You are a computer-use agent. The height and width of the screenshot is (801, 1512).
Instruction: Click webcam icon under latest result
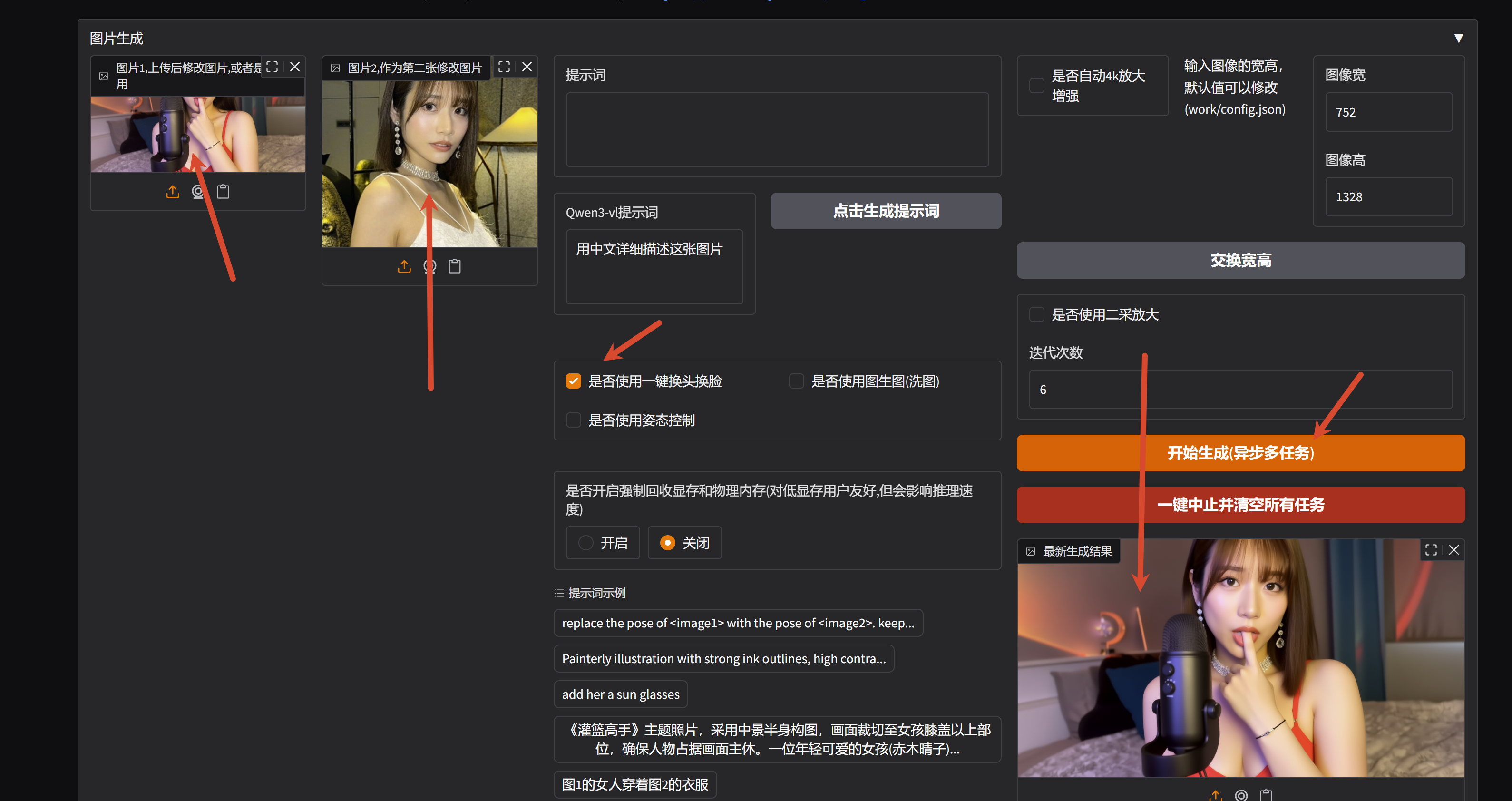point(1241,795)
